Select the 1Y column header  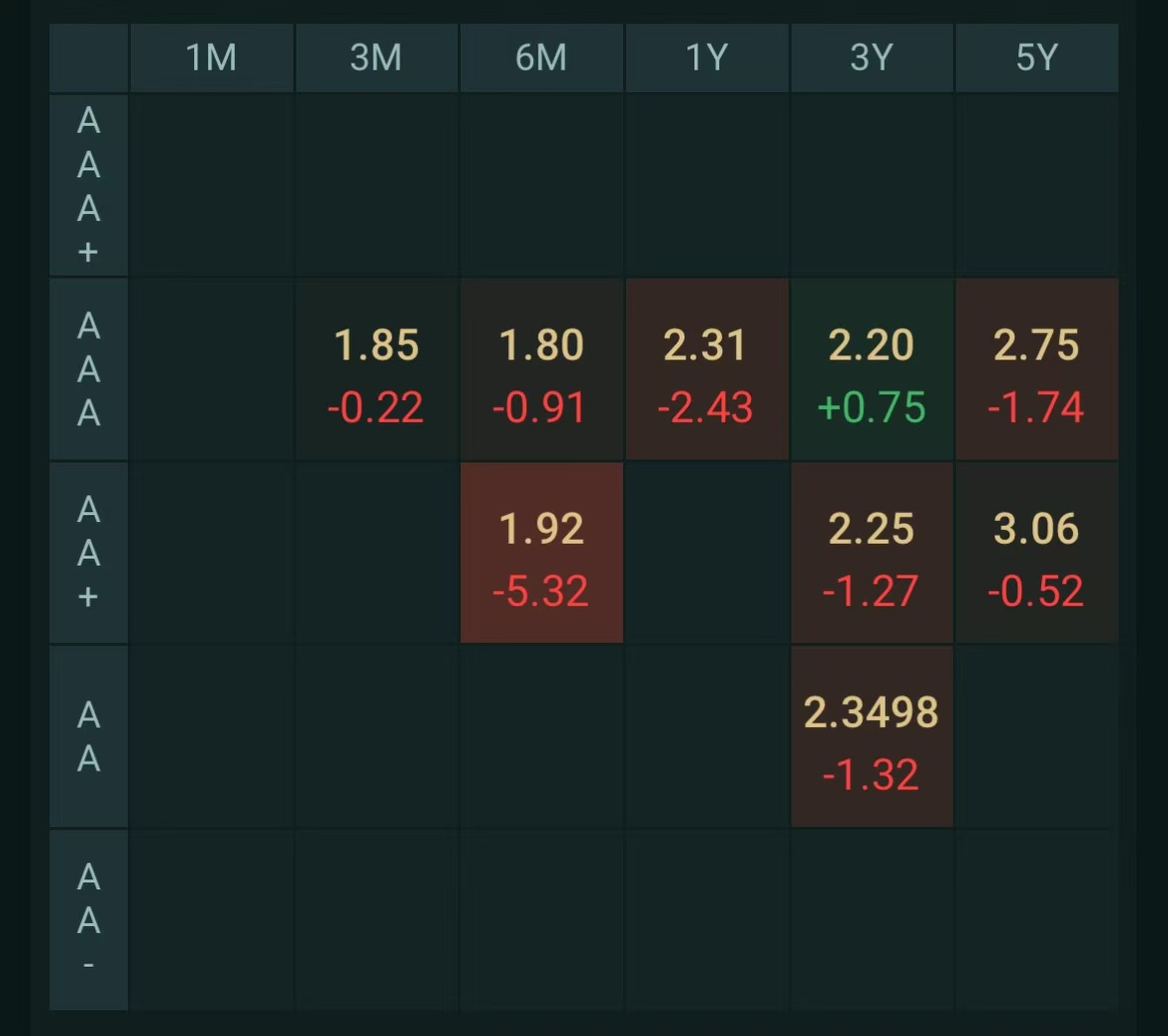[707, 58]
